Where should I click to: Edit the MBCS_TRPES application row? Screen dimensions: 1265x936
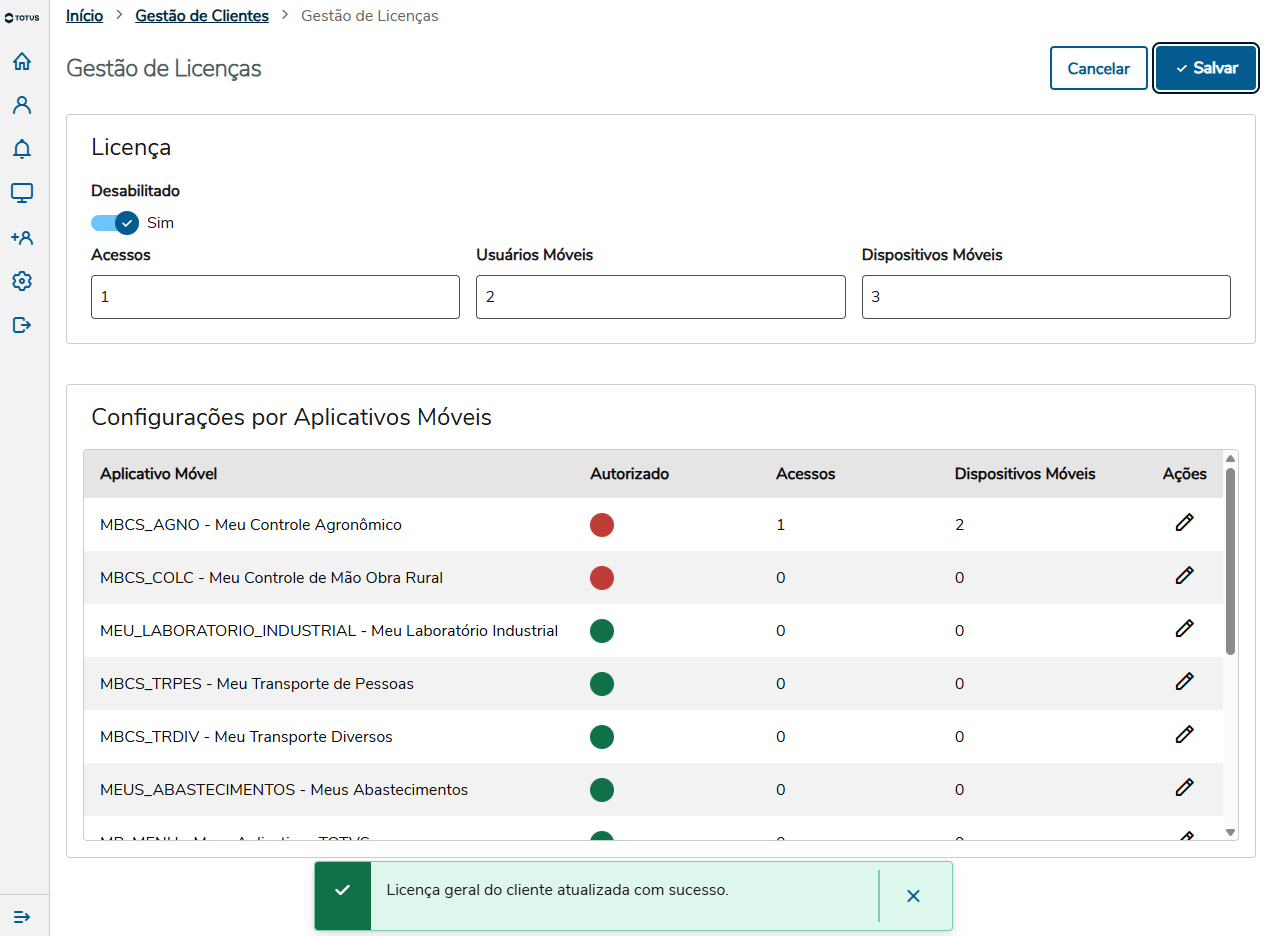1184,682
